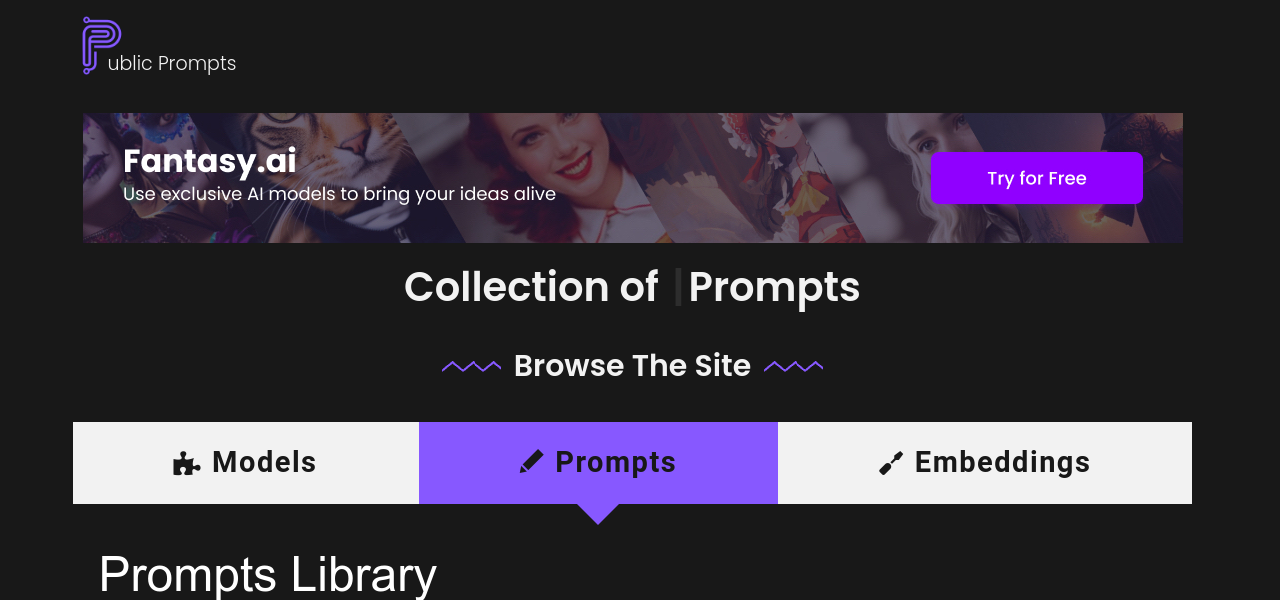Switch to the Embeddings tab
The width and height of the screenshot is (1280, 600).
[x=985, y=463]
